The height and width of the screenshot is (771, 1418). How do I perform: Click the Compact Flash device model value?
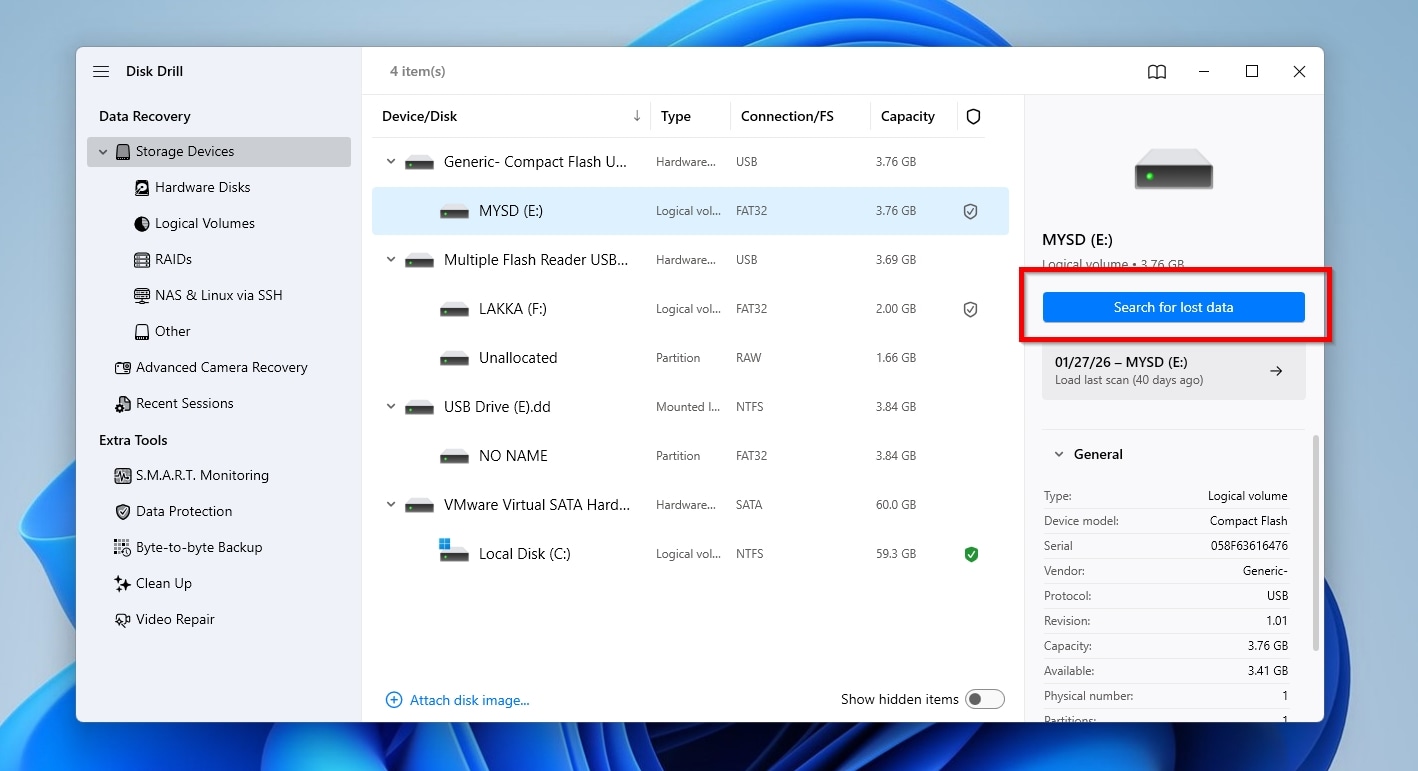coord(1248,521)
